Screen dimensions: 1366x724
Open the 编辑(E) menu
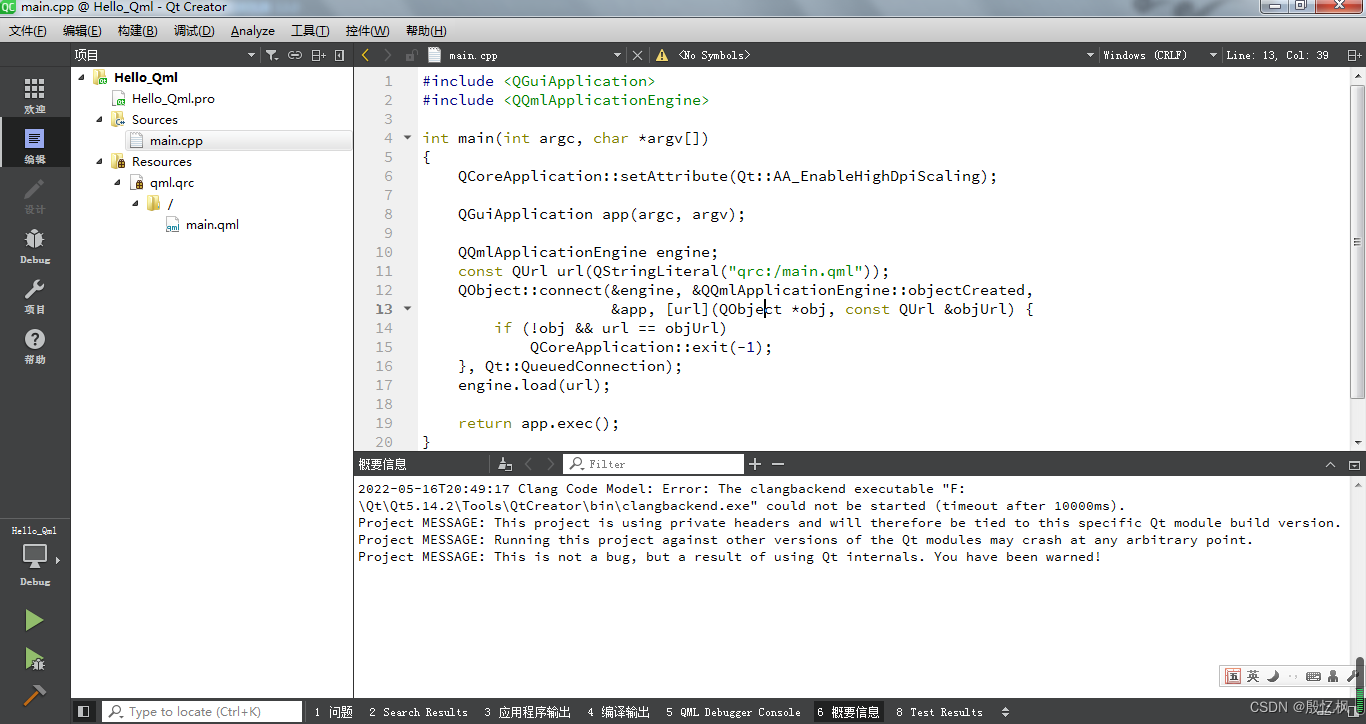[82, 31]
